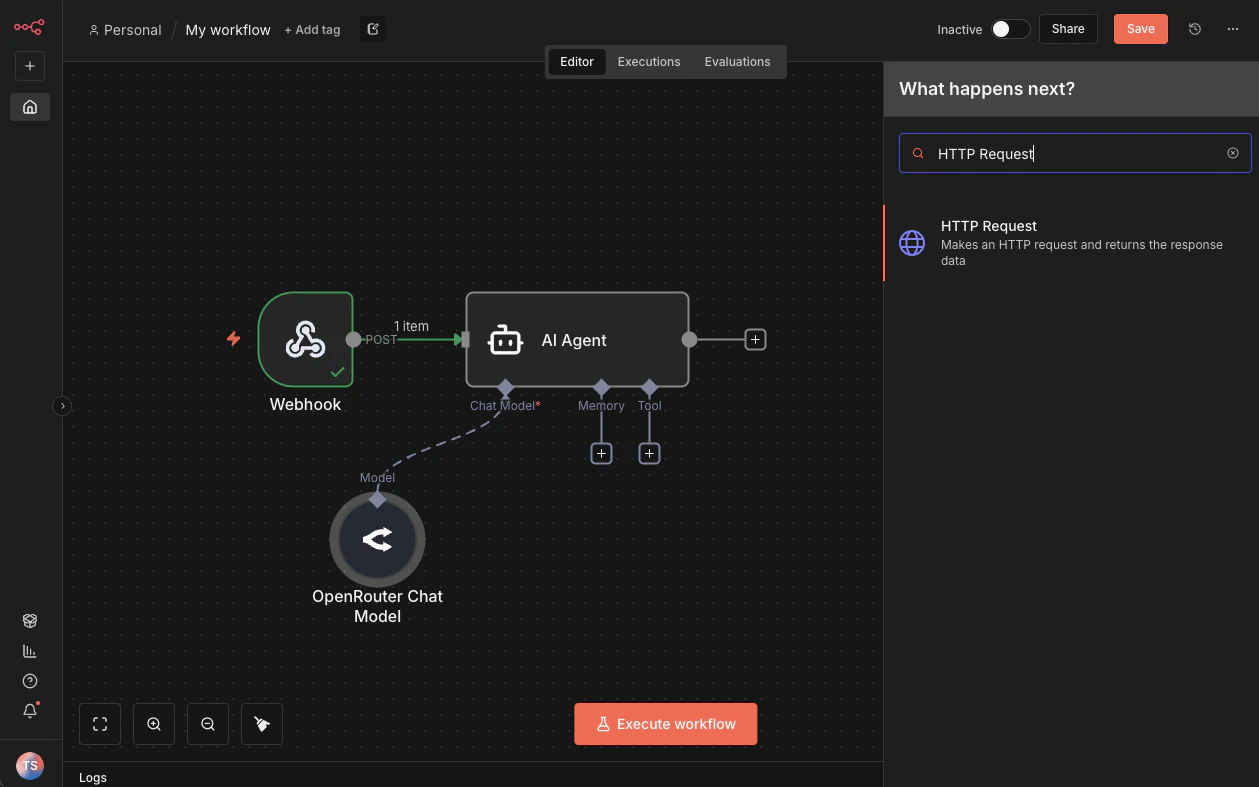This screenshot has height=787, width=1259.
Task: Clear the search field with X icon
Action: pos(1233,153)
